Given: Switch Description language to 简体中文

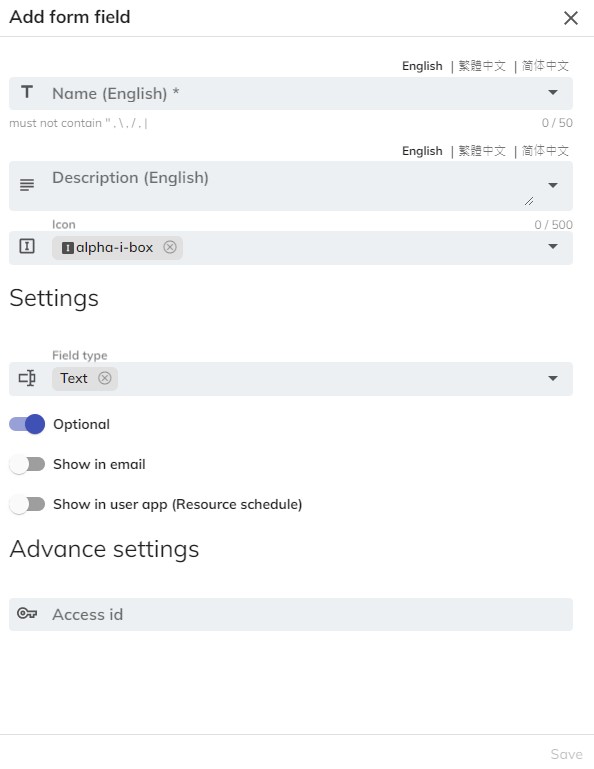Looking at the screenshot, I should pyautogui.click(x=545, y=151).
